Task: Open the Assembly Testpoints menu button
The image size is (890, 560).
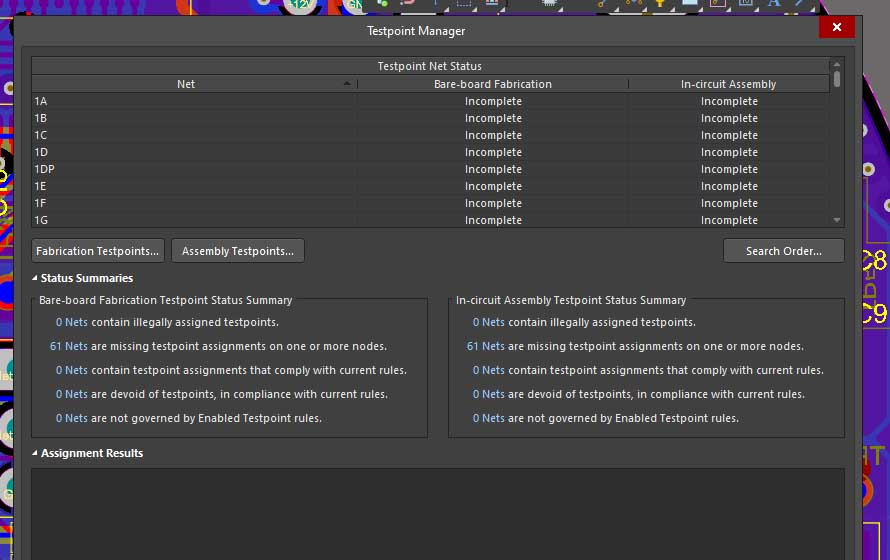Action: coord(238,251)
